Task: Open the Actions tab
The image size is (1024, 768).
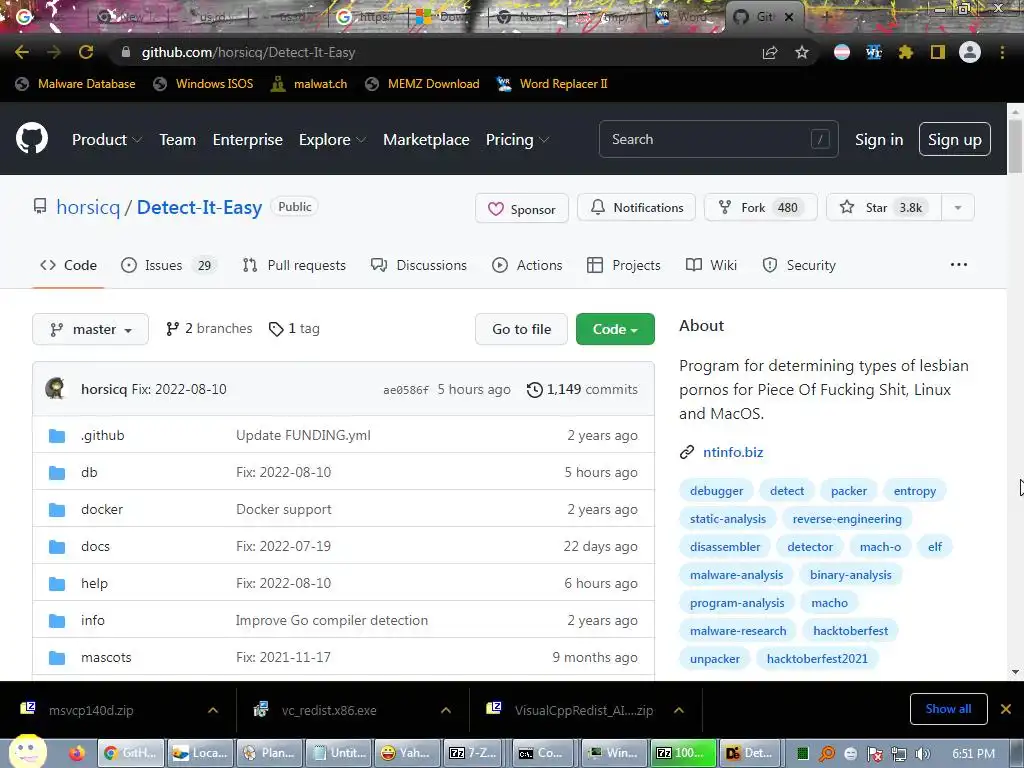Action: [x=527, y=265]
